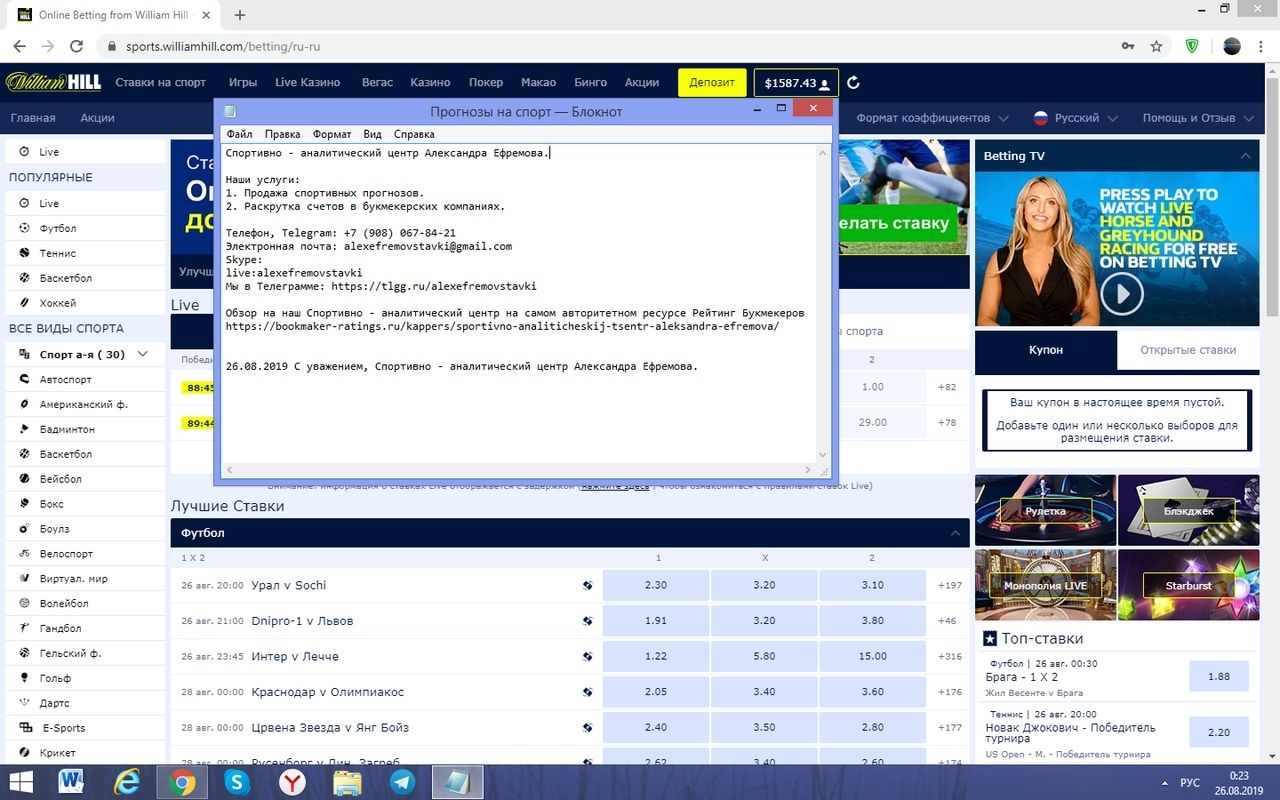Open a new Chrome tab
This screenshot has height=800, width=1280.
pos(240,15)
